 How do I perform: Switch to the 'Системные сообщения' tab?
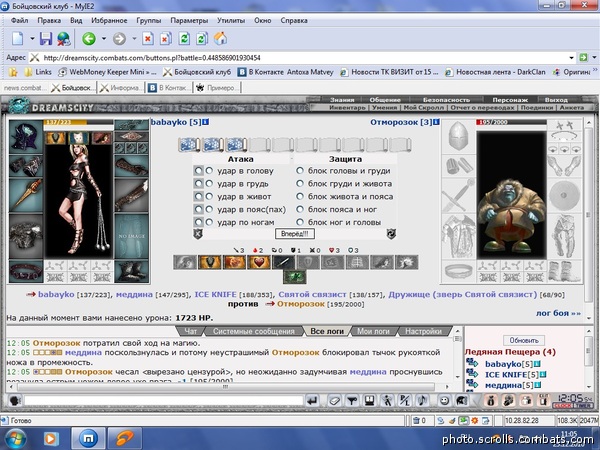click(x=254, y=331)
